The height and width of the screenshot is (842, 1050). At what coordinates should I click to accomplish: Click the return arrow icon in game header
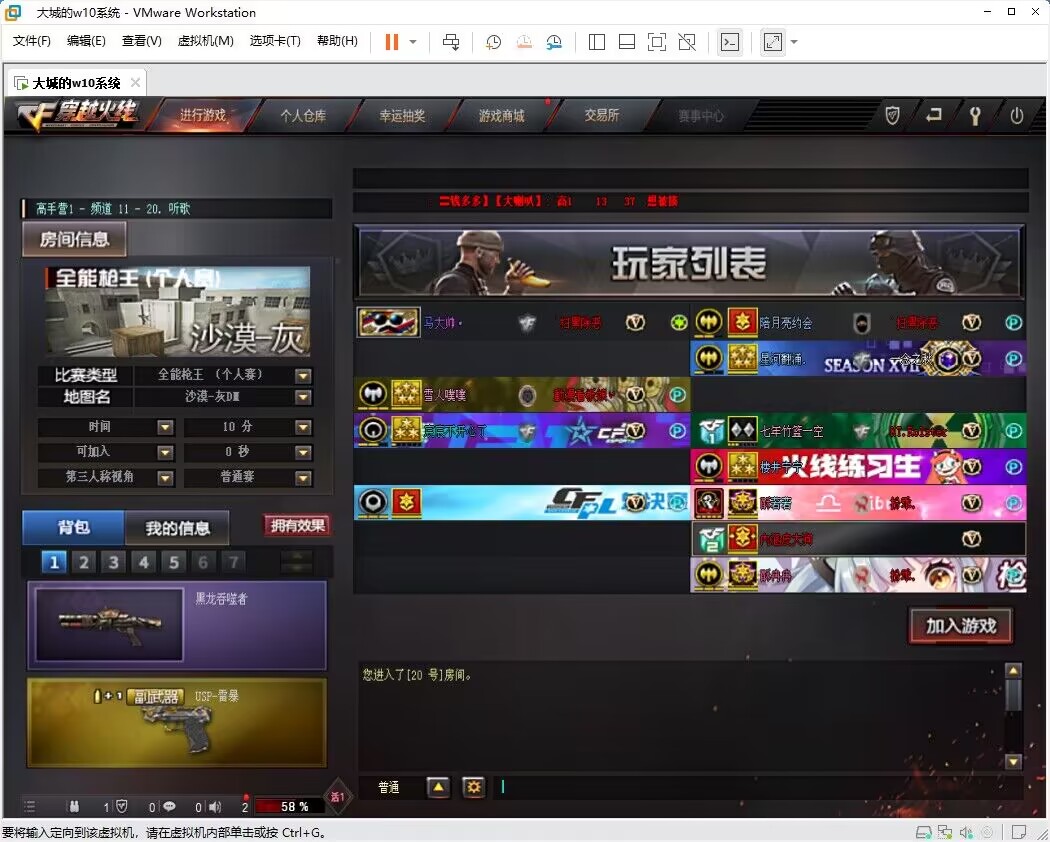click(x=934, y=116)
